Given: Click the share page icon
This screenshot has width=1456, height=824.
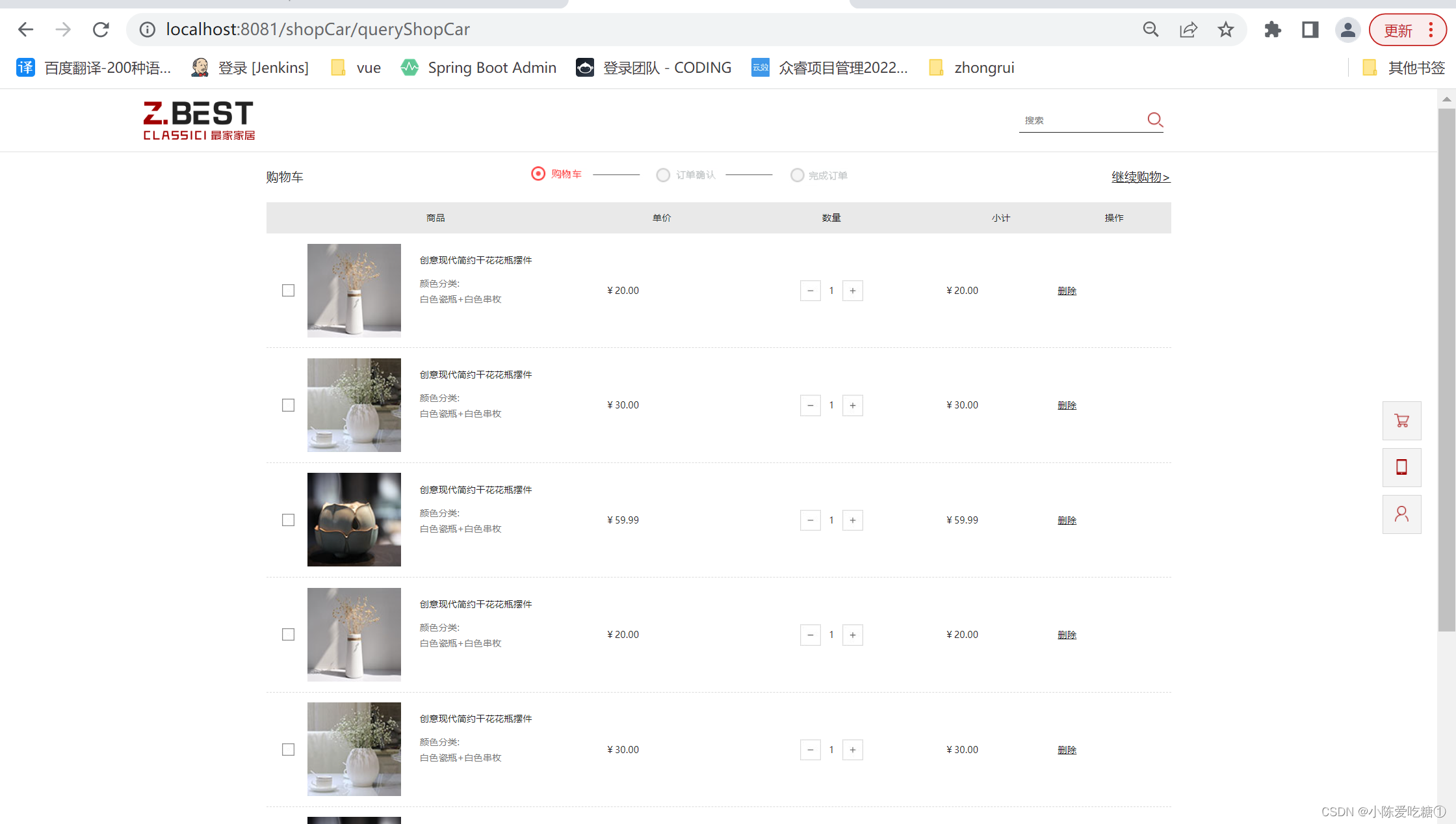Looking at the screenshot, I should [x=1188, y=29].
